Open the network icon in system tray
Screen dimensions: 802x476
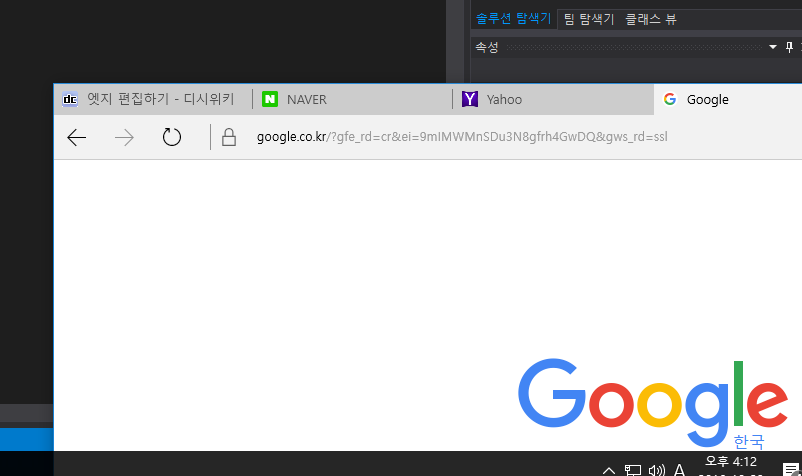click(633, 470)
